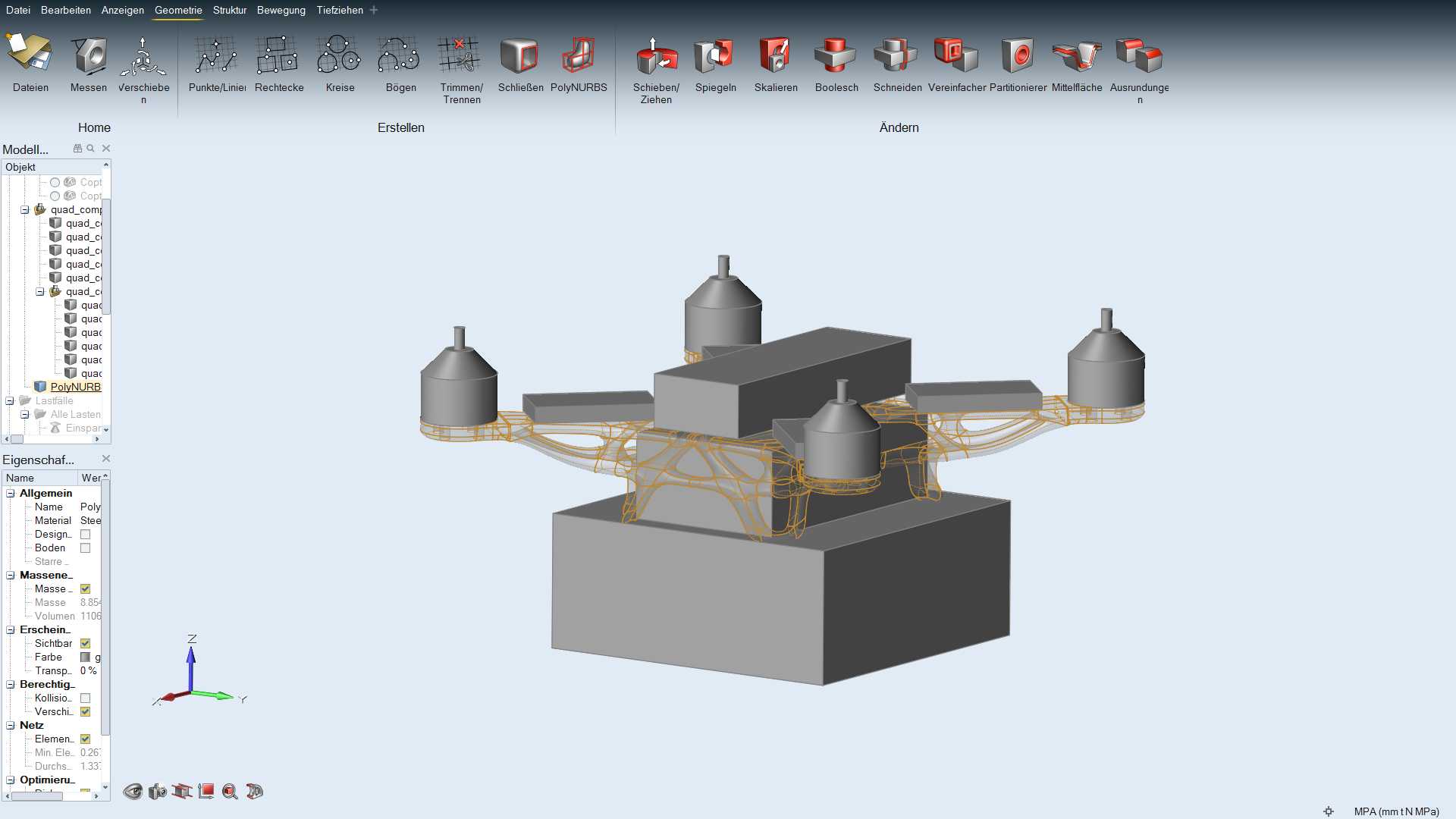1456x819 pixels.
Task: Click the Transp. 0 % value field
Action: pos(89,671)
